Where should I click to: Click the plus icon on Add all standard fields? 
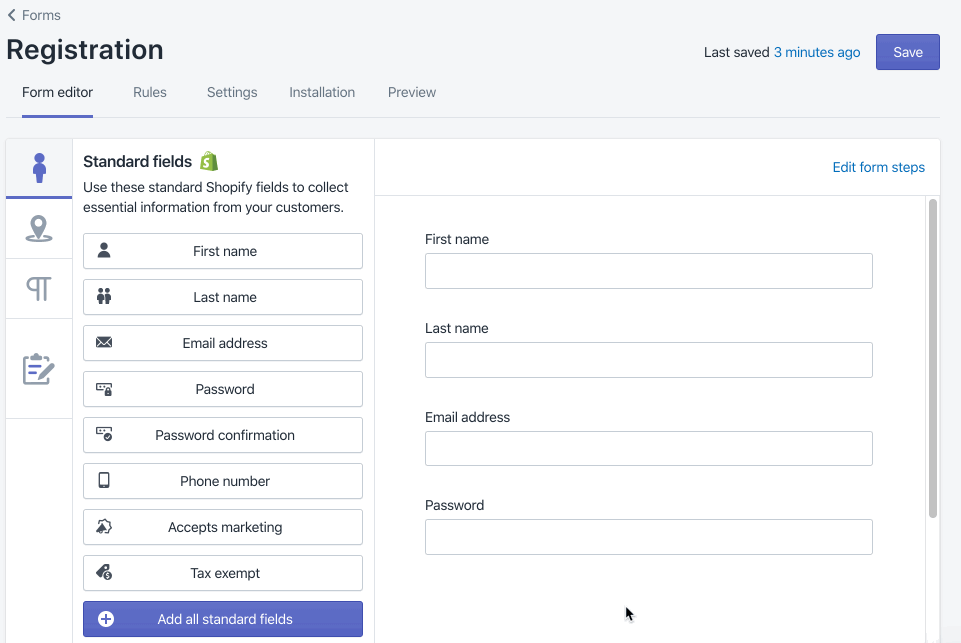coord(106,619)
